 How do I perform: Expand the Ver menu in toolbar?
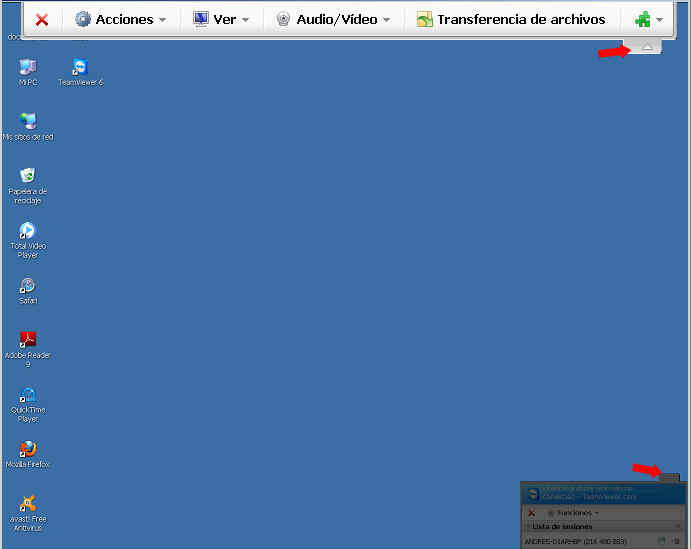click(221, 19)
